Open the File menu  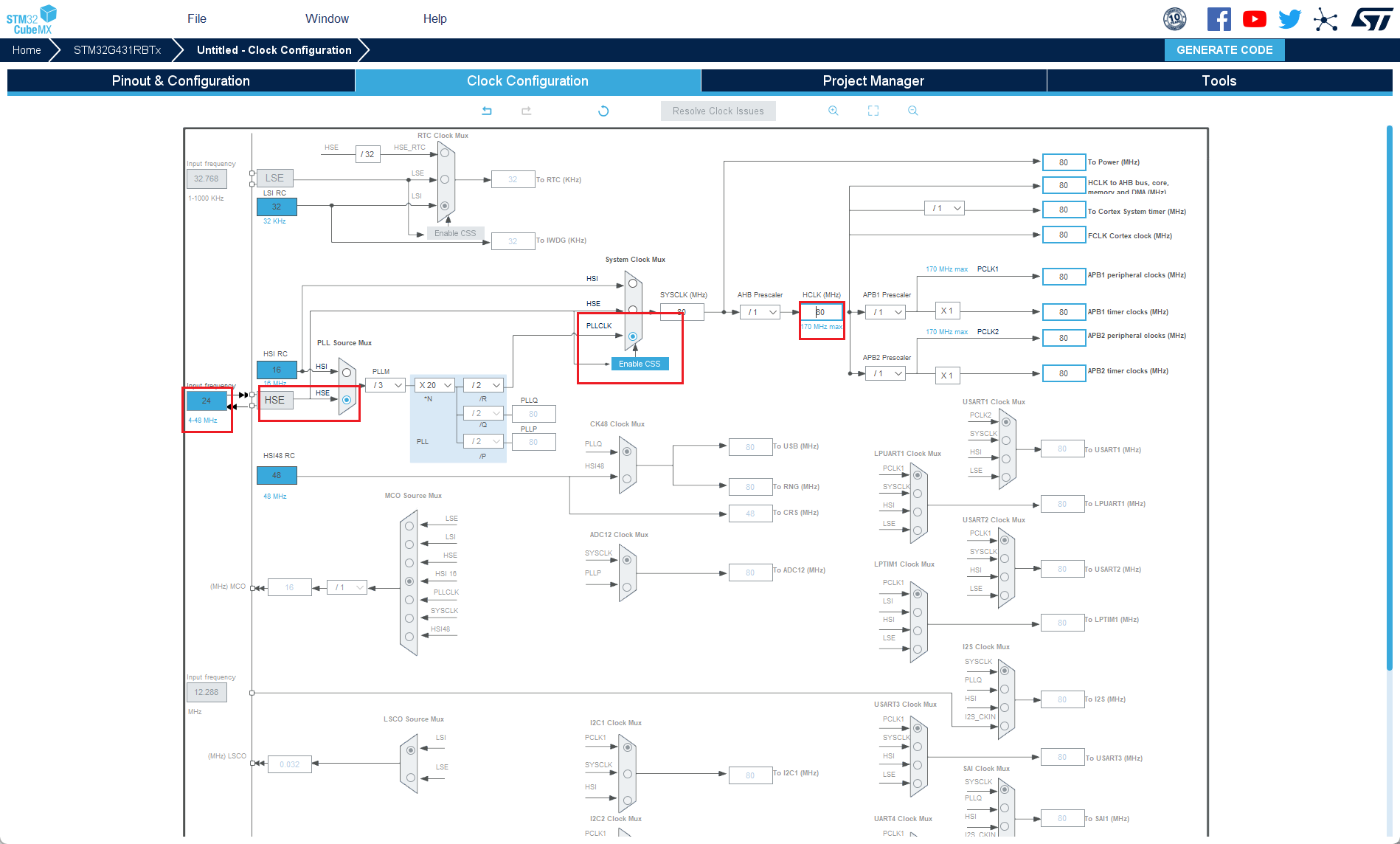coord(197,18)
